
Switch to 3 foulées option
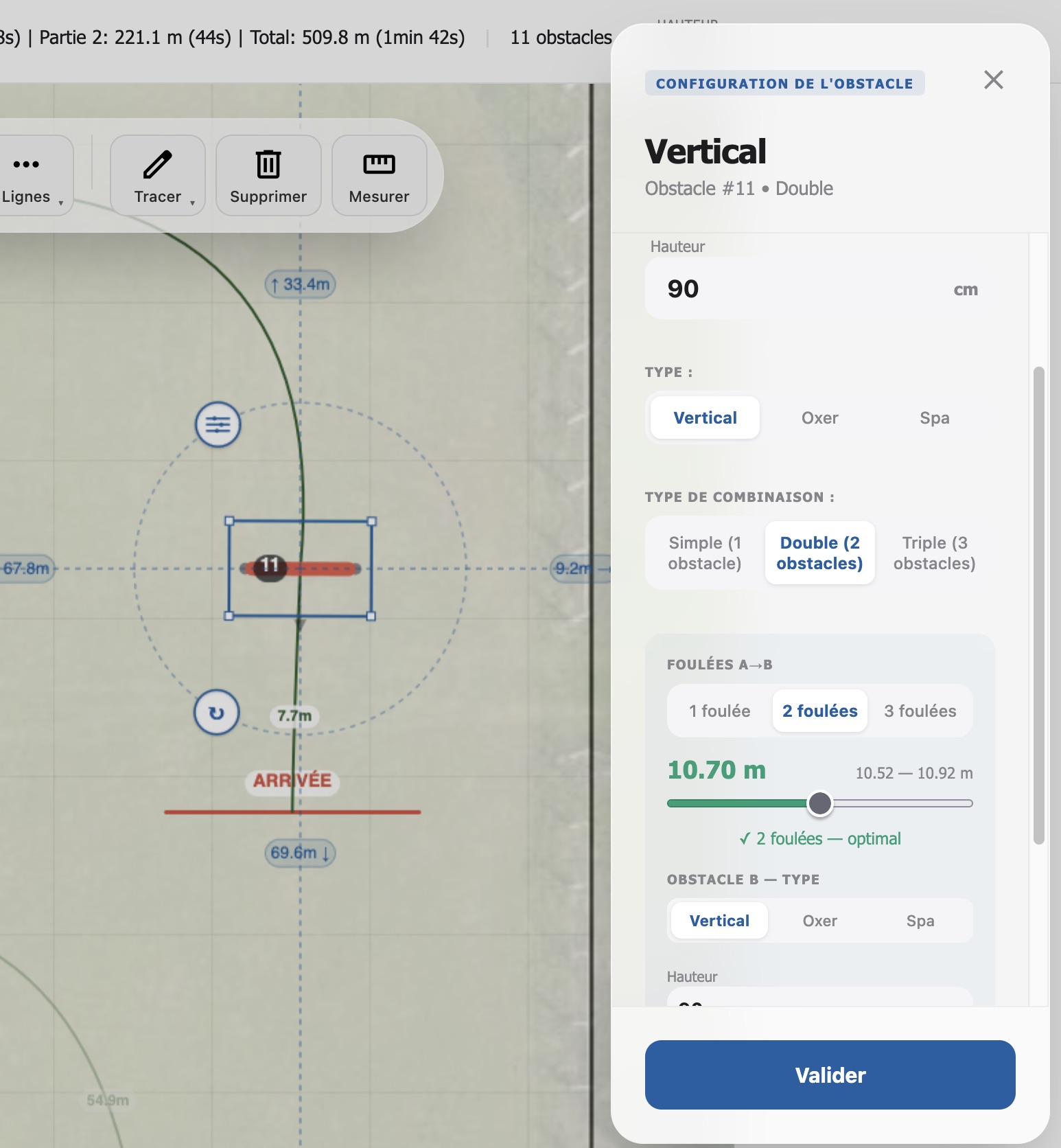[x=920, y=711]
